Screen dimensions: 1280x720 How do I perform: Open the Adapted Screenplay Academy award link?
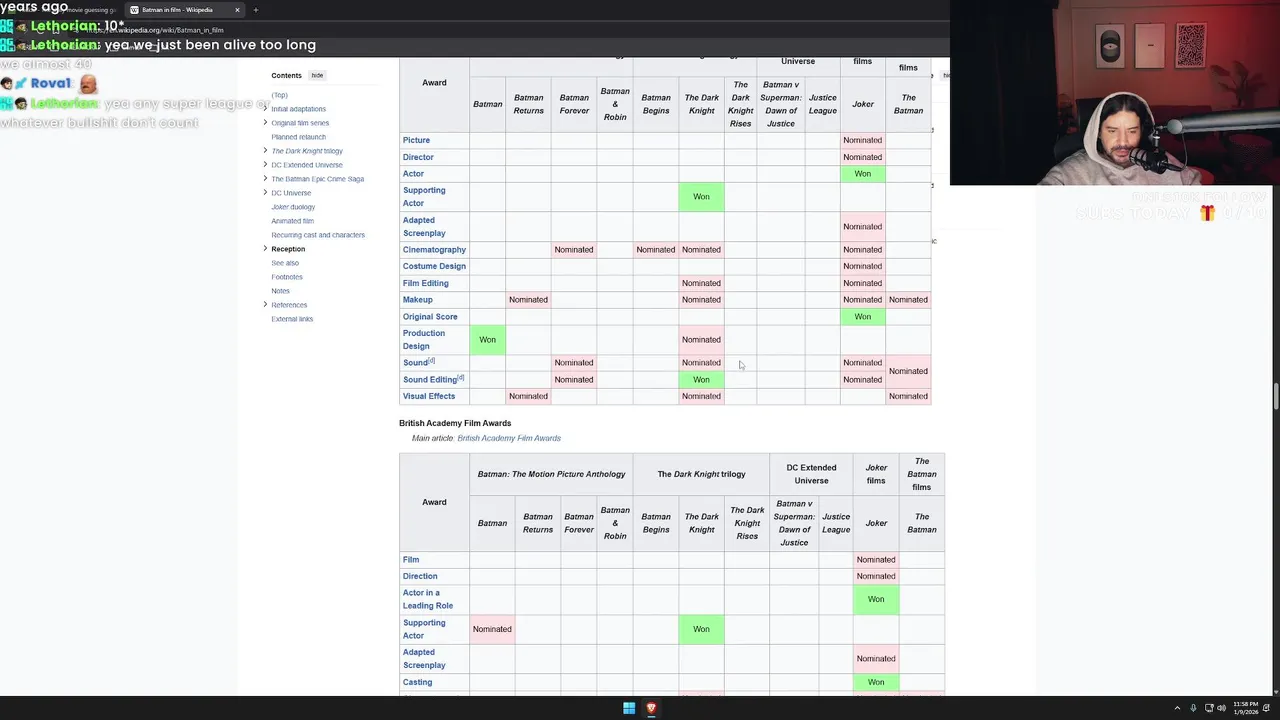pyautogui.click(x=424, y=227)
